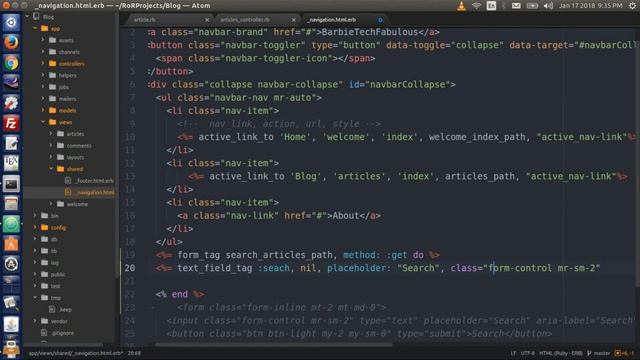Viewport: 640px width, 360px height.
Task: Click the UTF-8 encoding selector
Action: (x=527, y=353)
